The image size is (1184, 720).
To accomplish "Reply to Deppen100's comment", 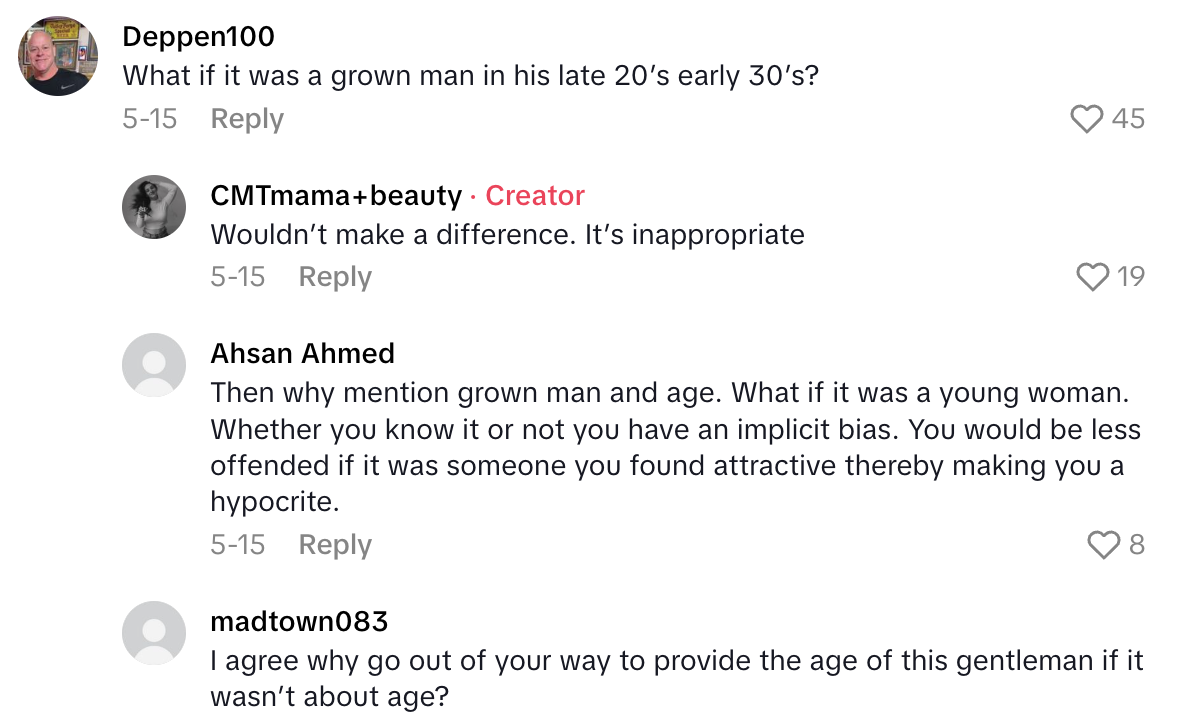I will coord(246,118).
